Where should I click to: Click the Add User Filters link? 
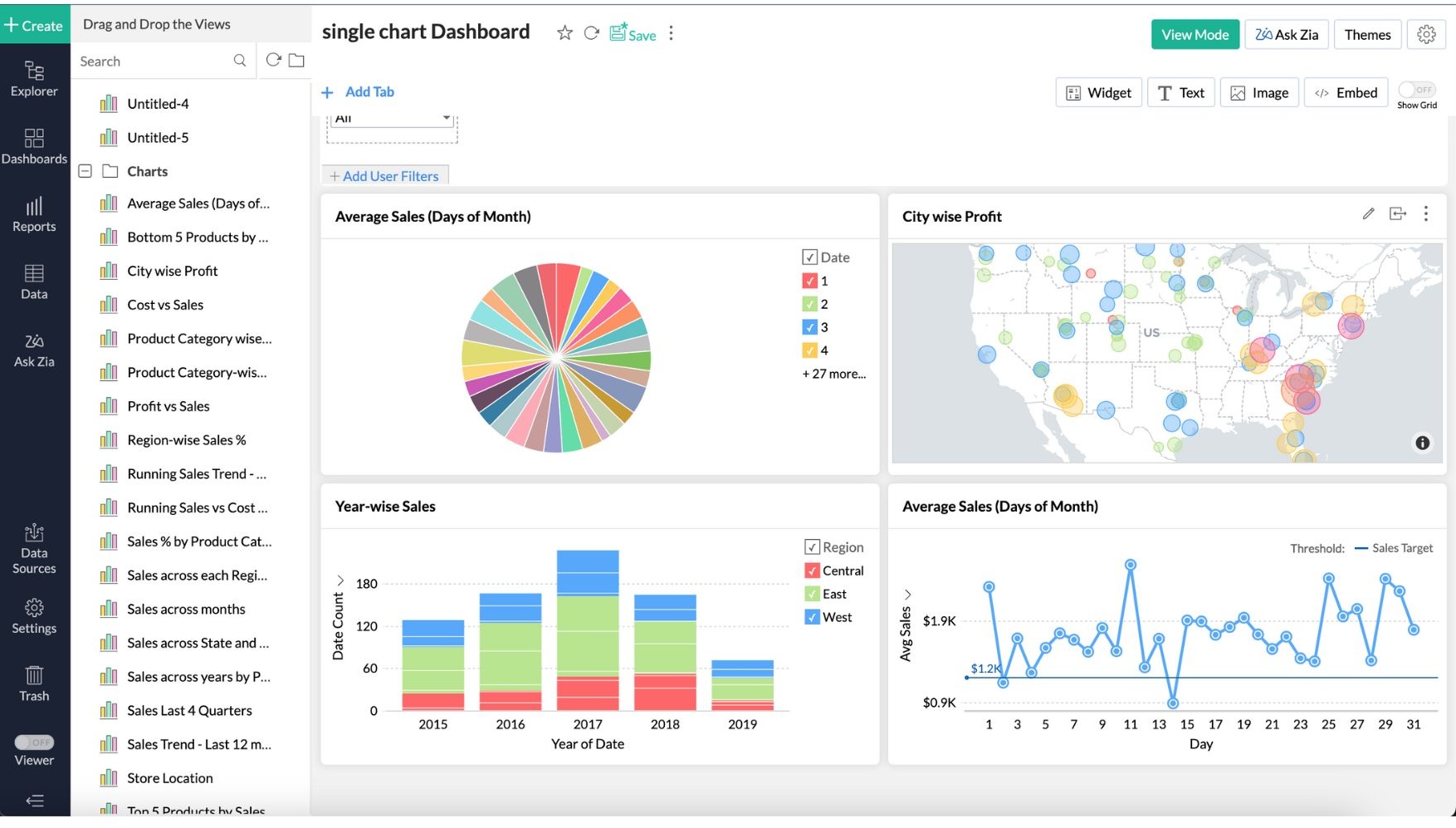[x=384, y=176]
